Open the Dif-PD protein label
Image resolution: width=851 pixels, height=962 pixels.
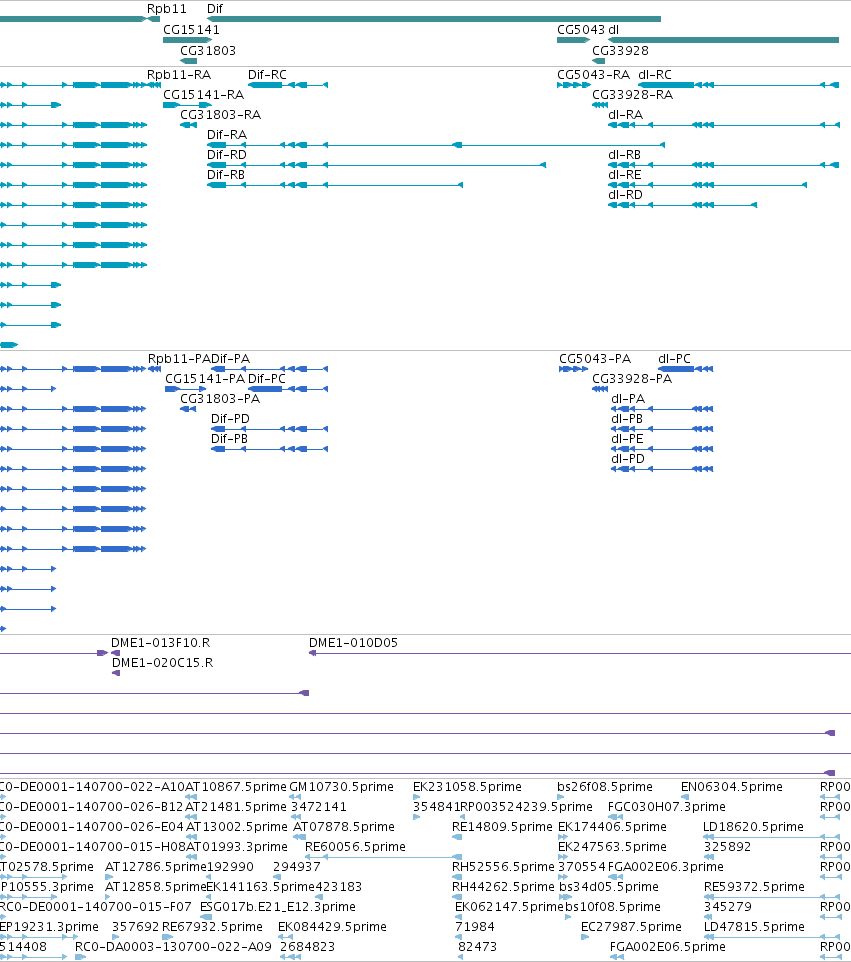click(230, 419)
